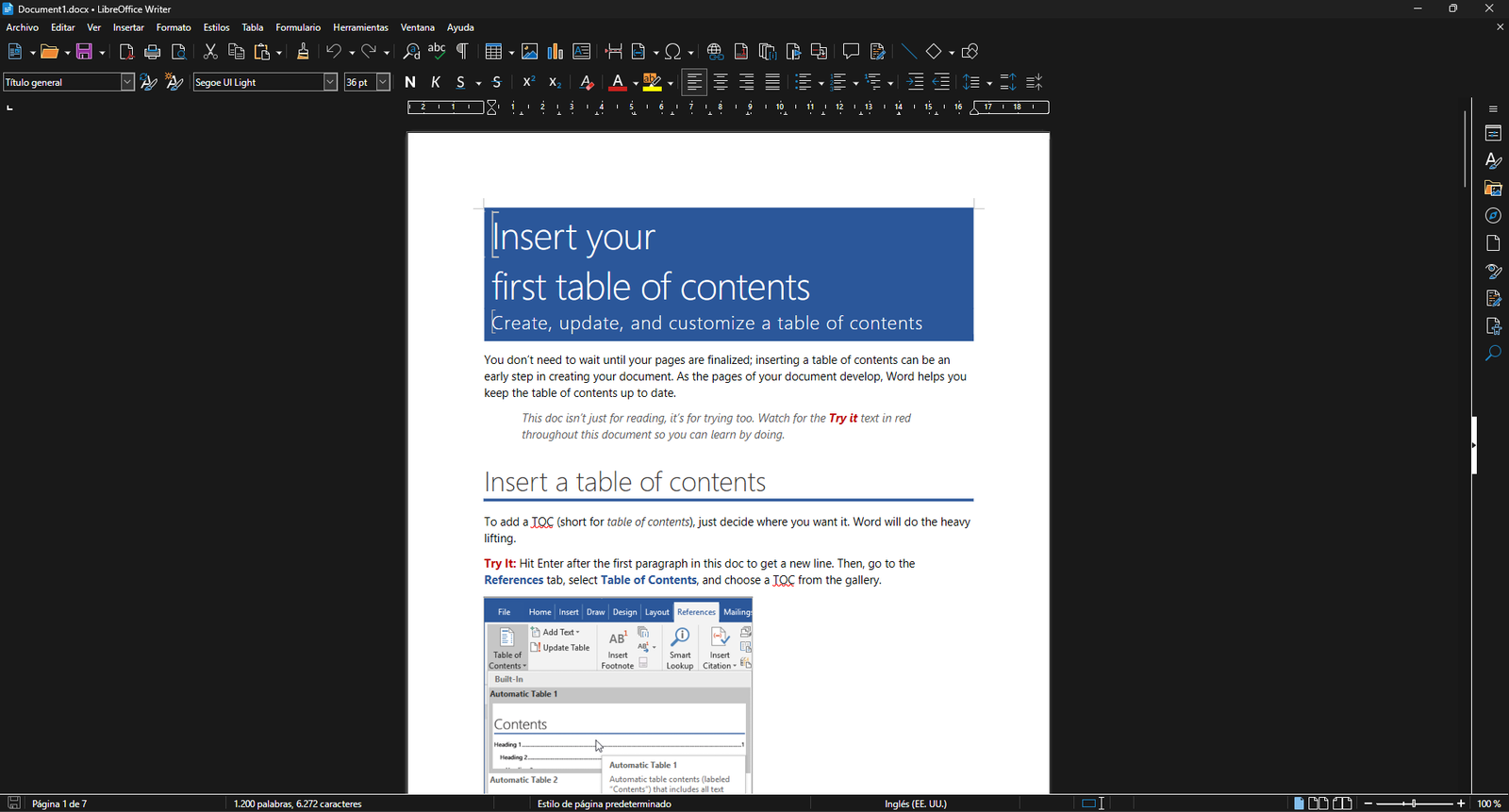This screenshot has height=812, width=1509.
Task: Open the Editar menu
Action: [x=62, y=27]
